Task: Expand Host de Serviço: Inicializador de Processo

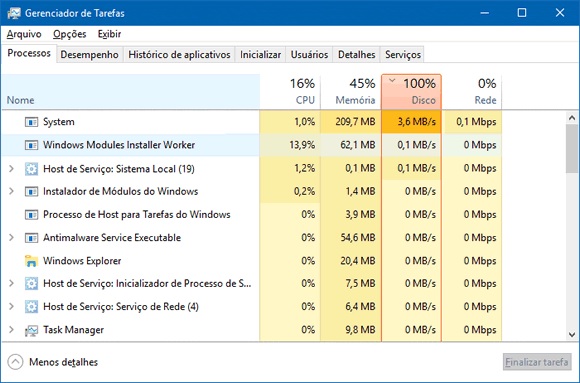Action: pyautogui.click(x=11, y=284)
